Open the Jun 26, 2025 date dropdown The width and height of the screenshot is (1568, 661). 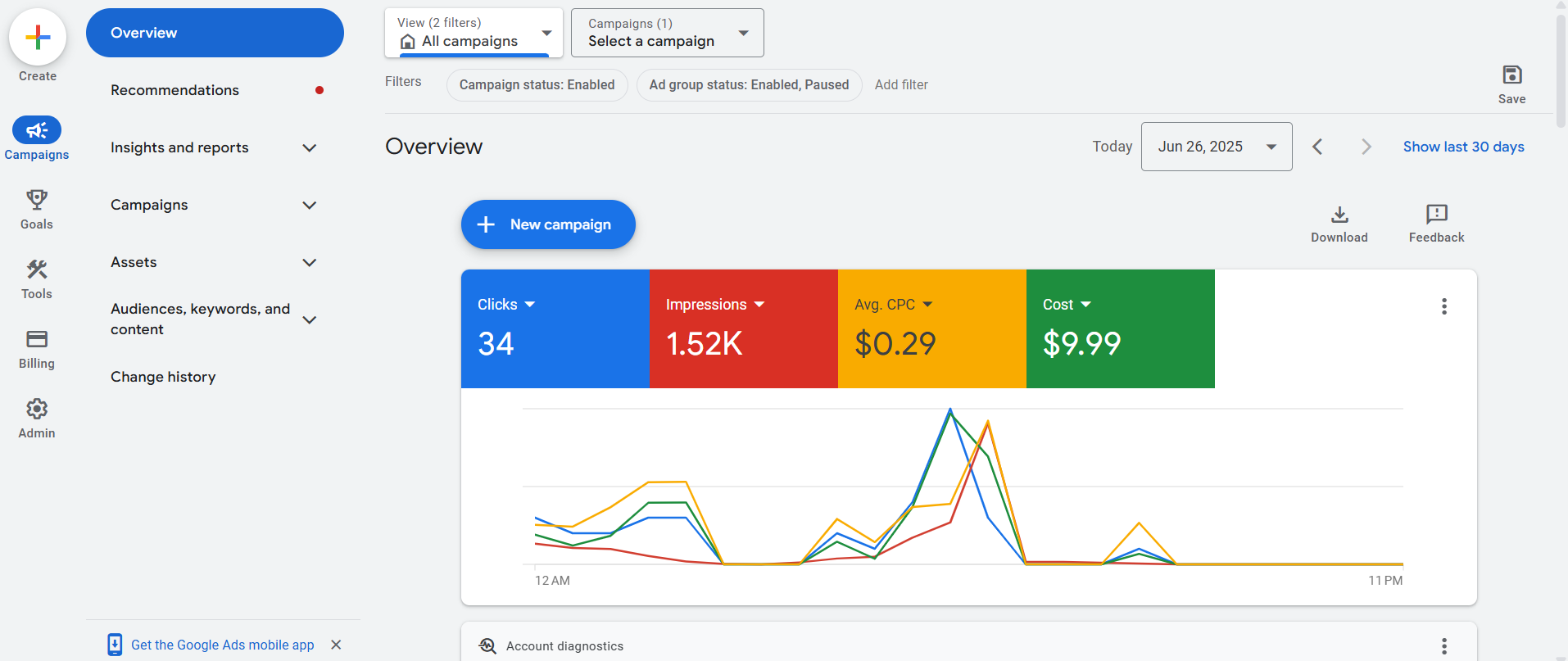1217,147
